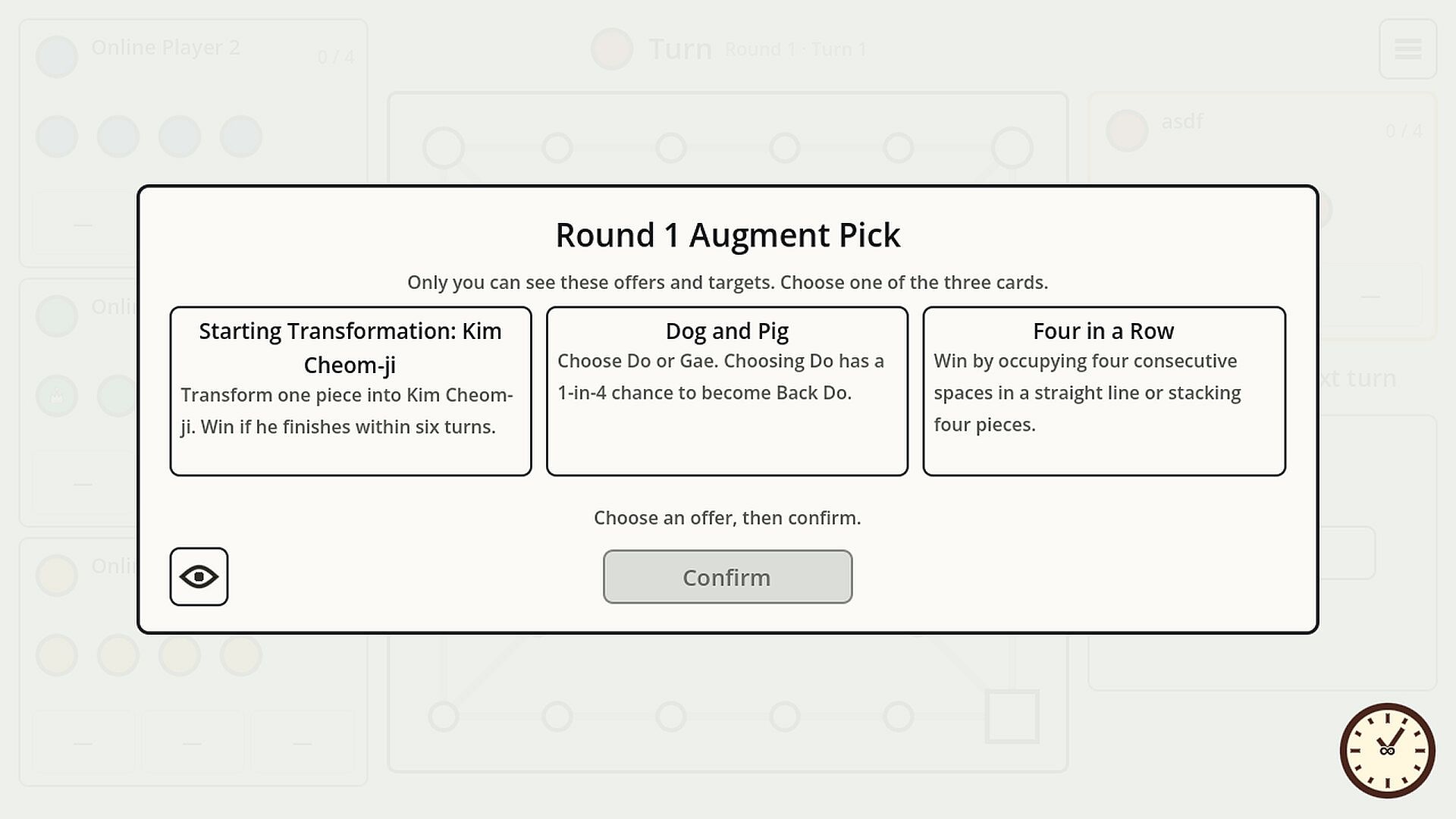Open the hamburger menu icon
Screen dimensions: 1456x819
coord(1407,49)
